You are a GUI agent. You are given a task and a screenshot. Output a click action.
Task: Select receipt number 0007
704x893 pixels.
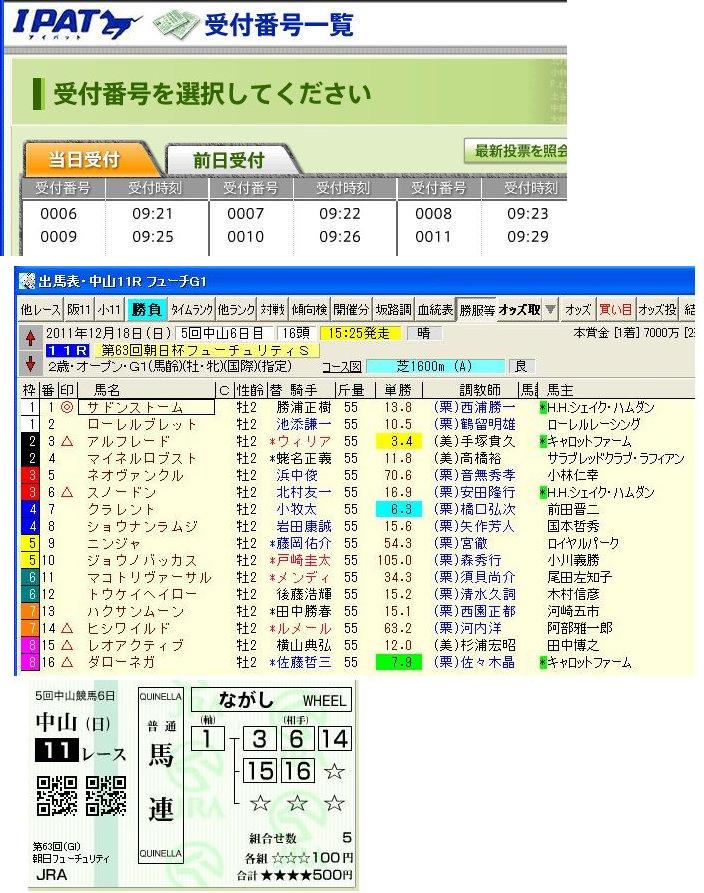coord(245,214)
